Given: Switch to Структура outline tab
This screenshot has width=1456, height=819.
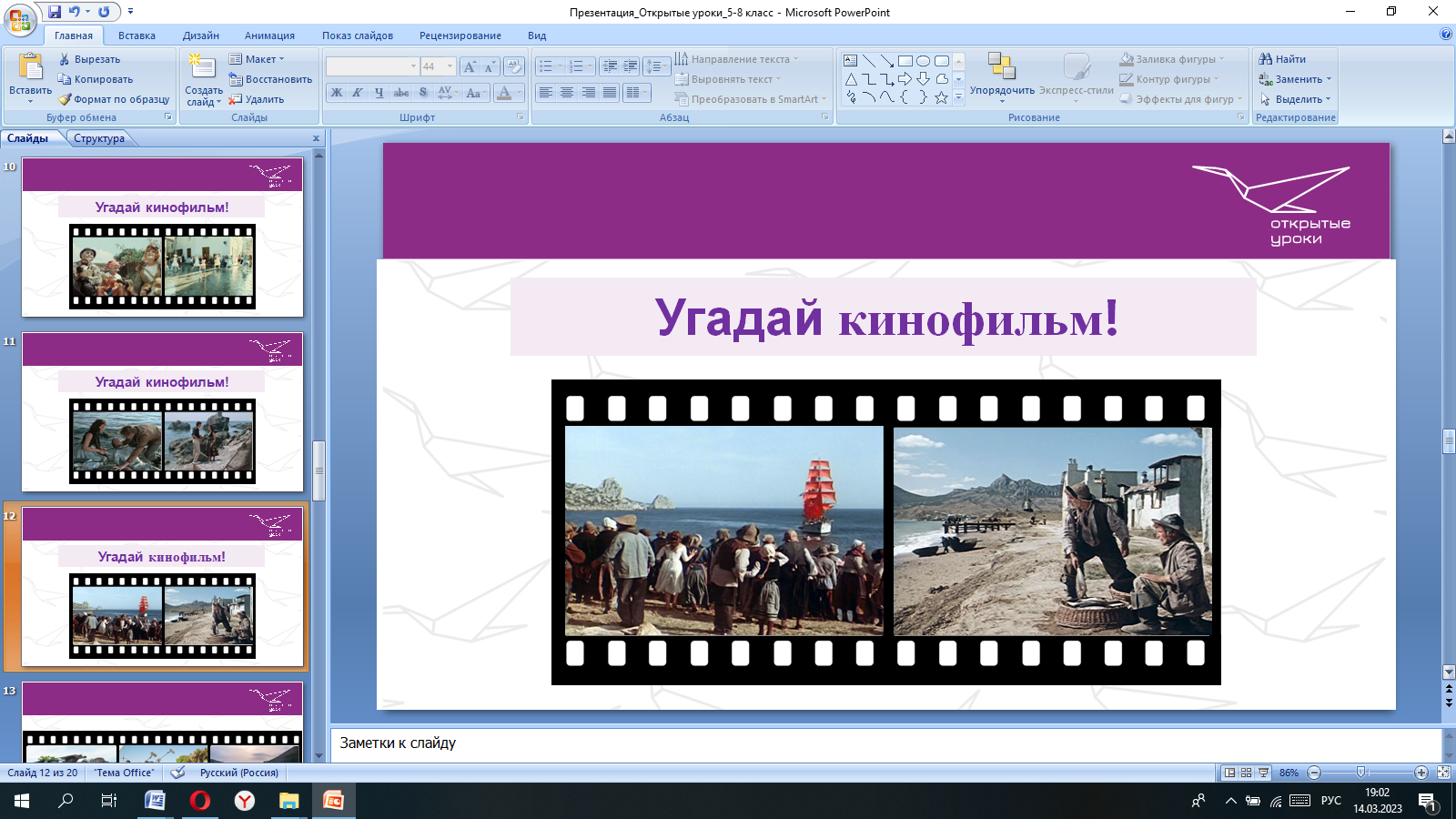Looking at the screenshot, I should [x=99, y=138].
